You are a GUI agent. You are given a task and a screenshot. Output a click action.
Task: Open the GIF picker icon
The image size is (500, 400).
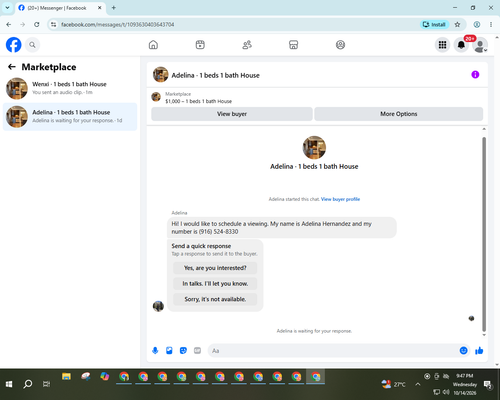pos(197,351)
